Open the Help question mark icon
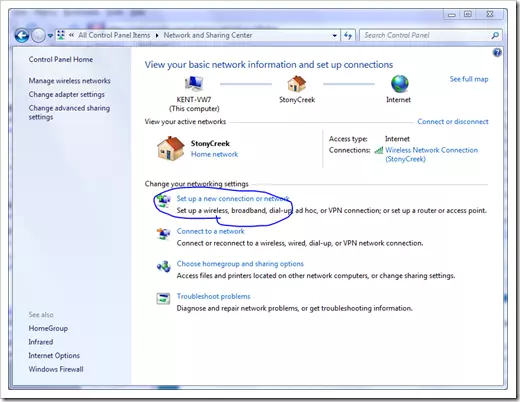Viewport: 520px width, 402px height. point(497,53)
